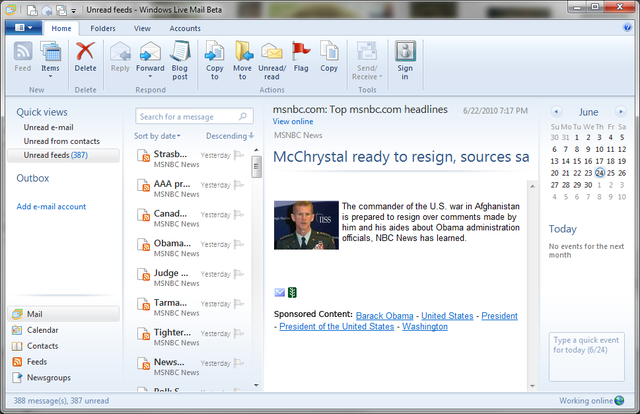Click the message list scroll down arrow

[256, 385]
